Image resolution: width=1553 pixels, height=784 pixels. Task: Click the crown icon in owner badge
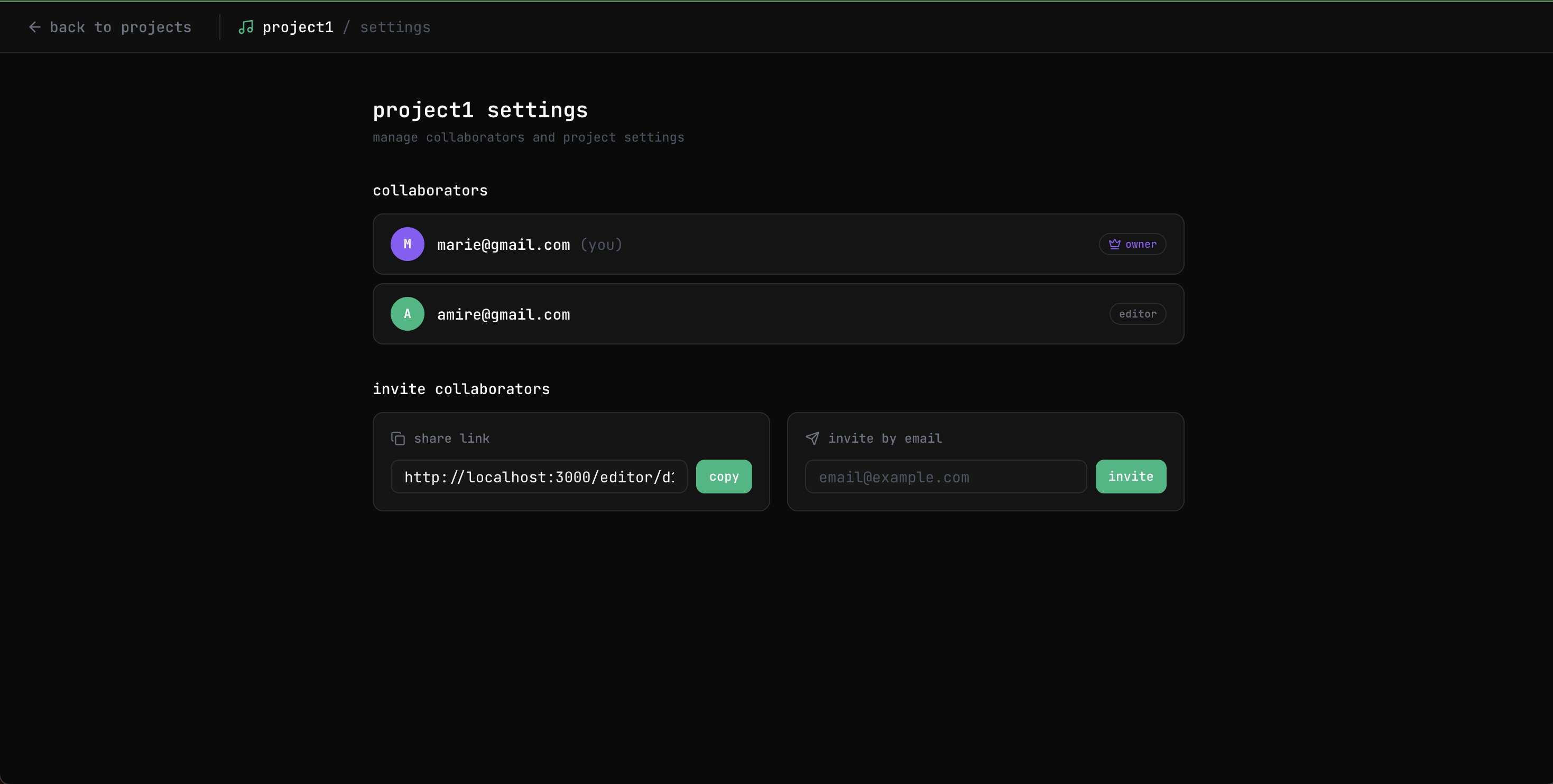1114,244
